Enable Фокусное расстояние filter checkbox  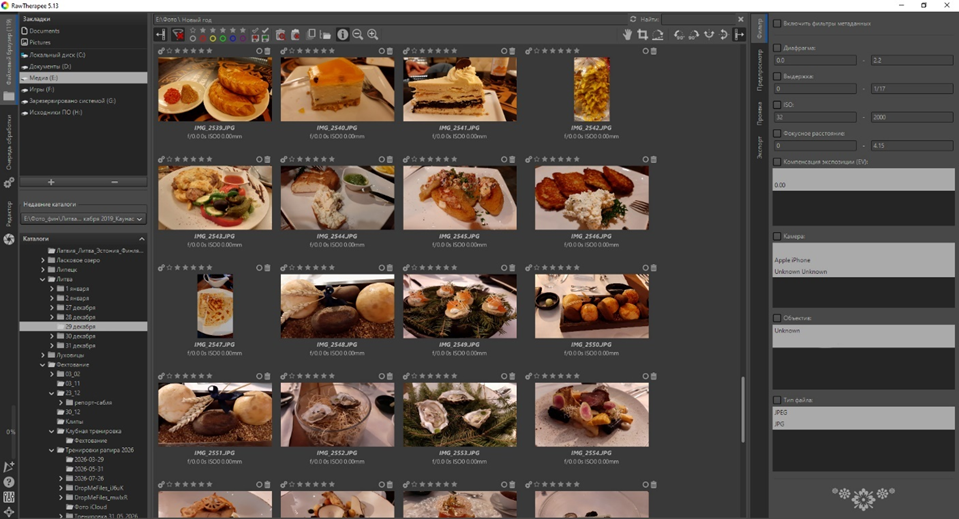[777, 133]
